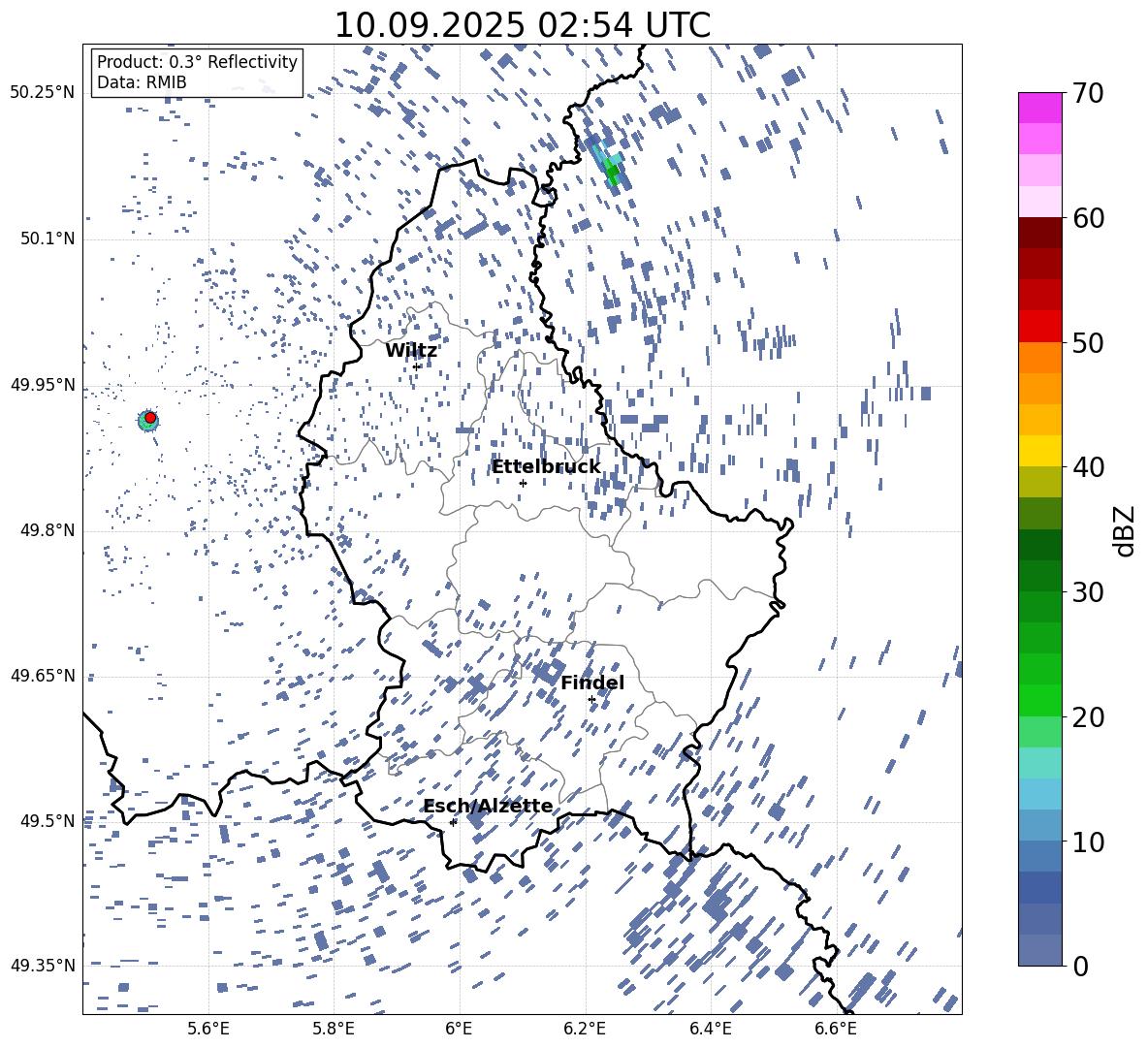Click the Wiltz location cross marker

(x=417, y=366)
